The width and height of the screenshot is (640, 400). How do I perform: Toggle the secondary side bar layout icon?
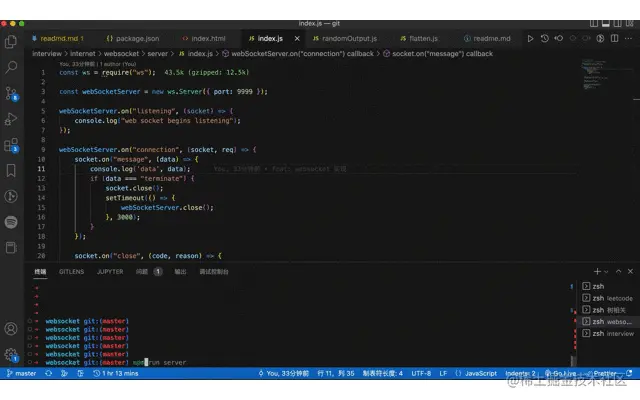(618, 24)
